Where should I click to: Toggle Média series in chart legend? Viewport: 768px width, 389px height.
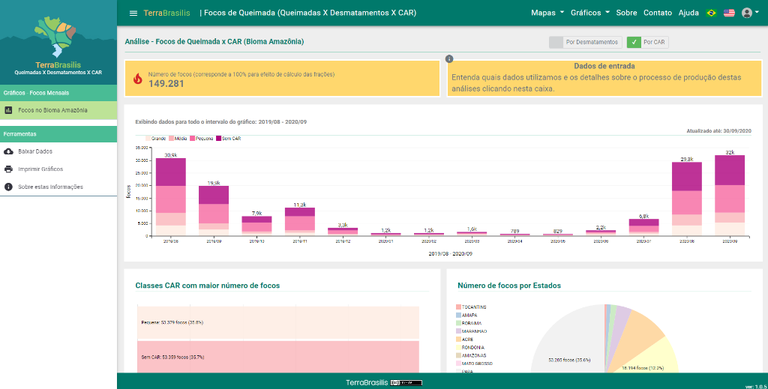coord(178,139)
